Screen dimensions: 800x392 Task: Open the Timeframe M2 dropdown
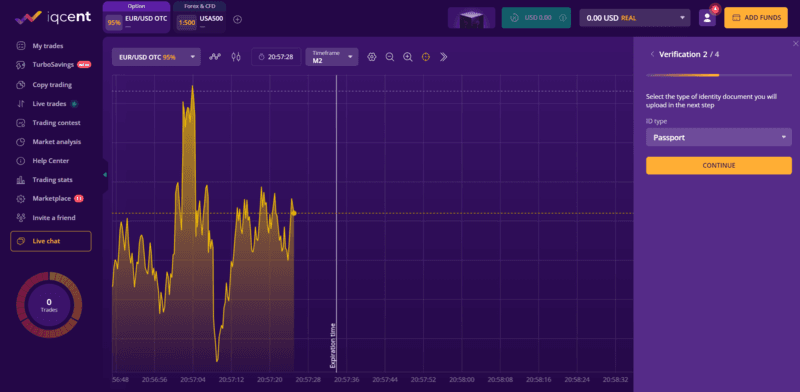point(332,57)
